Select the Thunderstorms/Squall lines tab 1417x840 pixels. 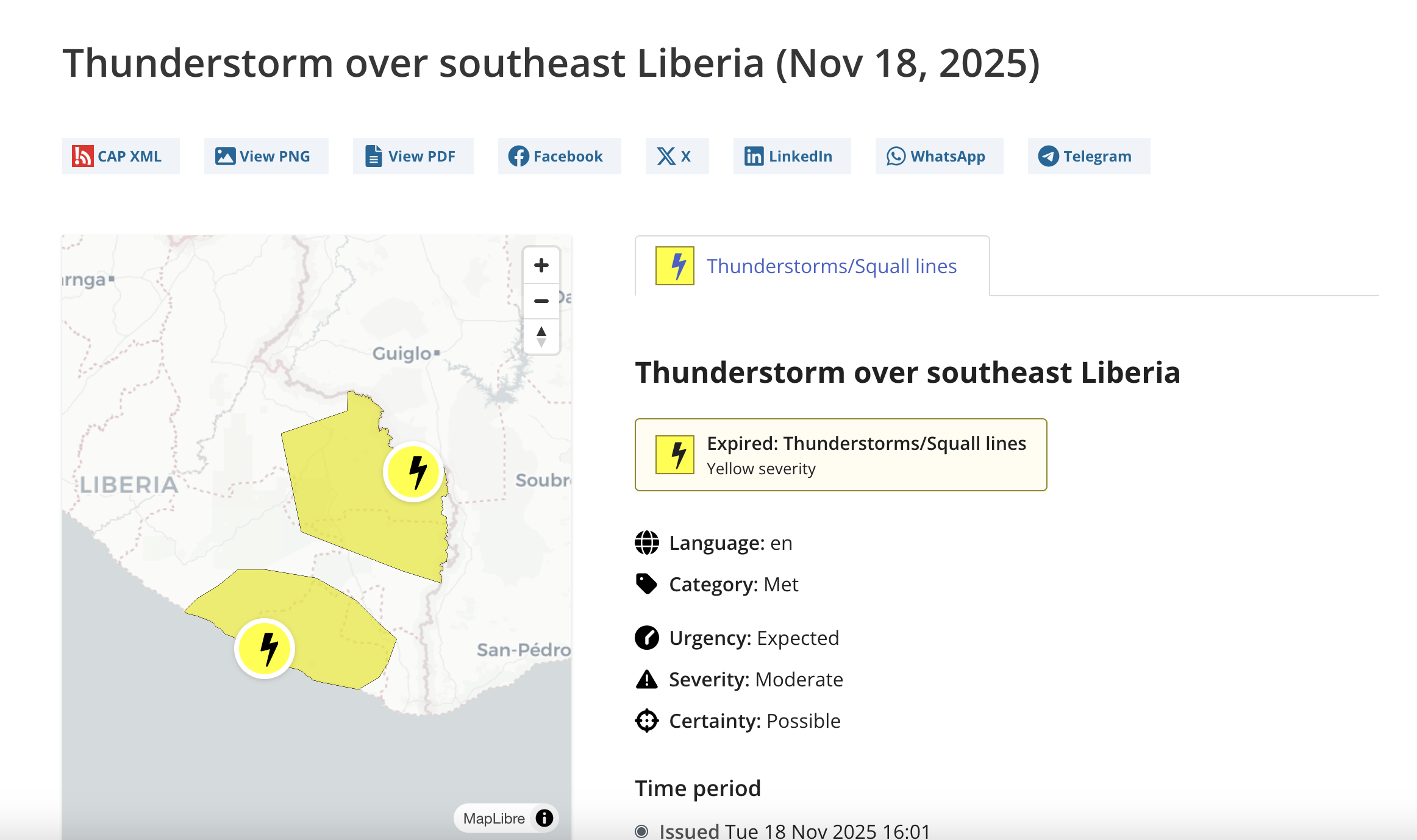click(x=831, y=266)
